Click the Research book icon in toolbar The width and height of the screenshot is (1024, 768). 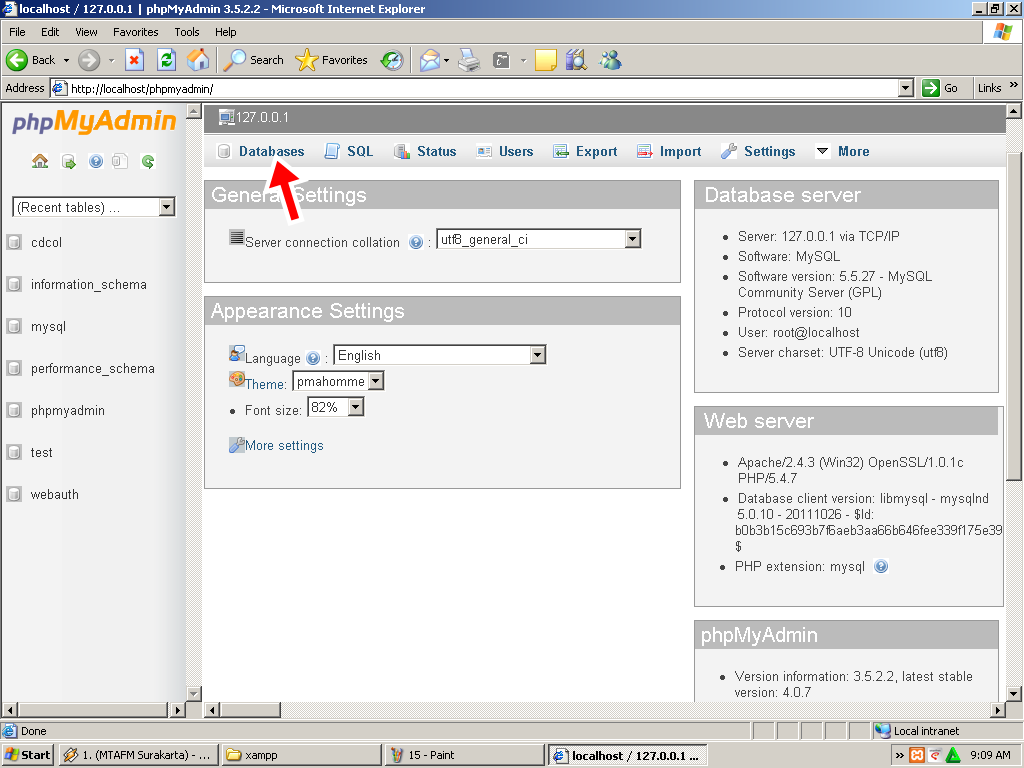(576, 60)
